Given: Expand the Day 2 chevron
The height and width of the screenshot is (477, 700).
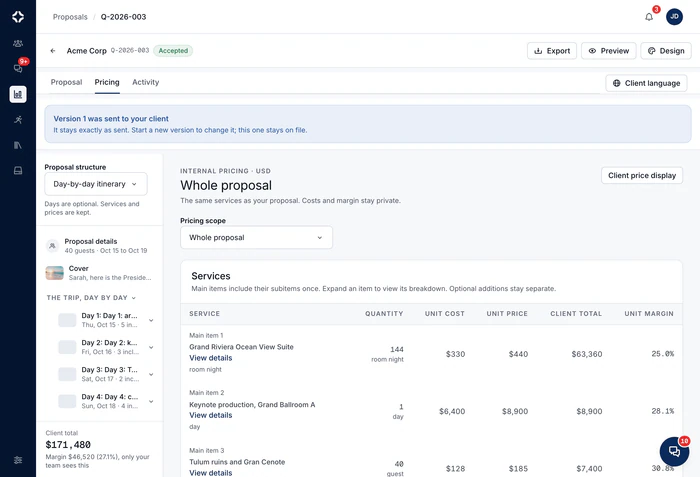Looking at the screenshot, I should coord(151,347).
